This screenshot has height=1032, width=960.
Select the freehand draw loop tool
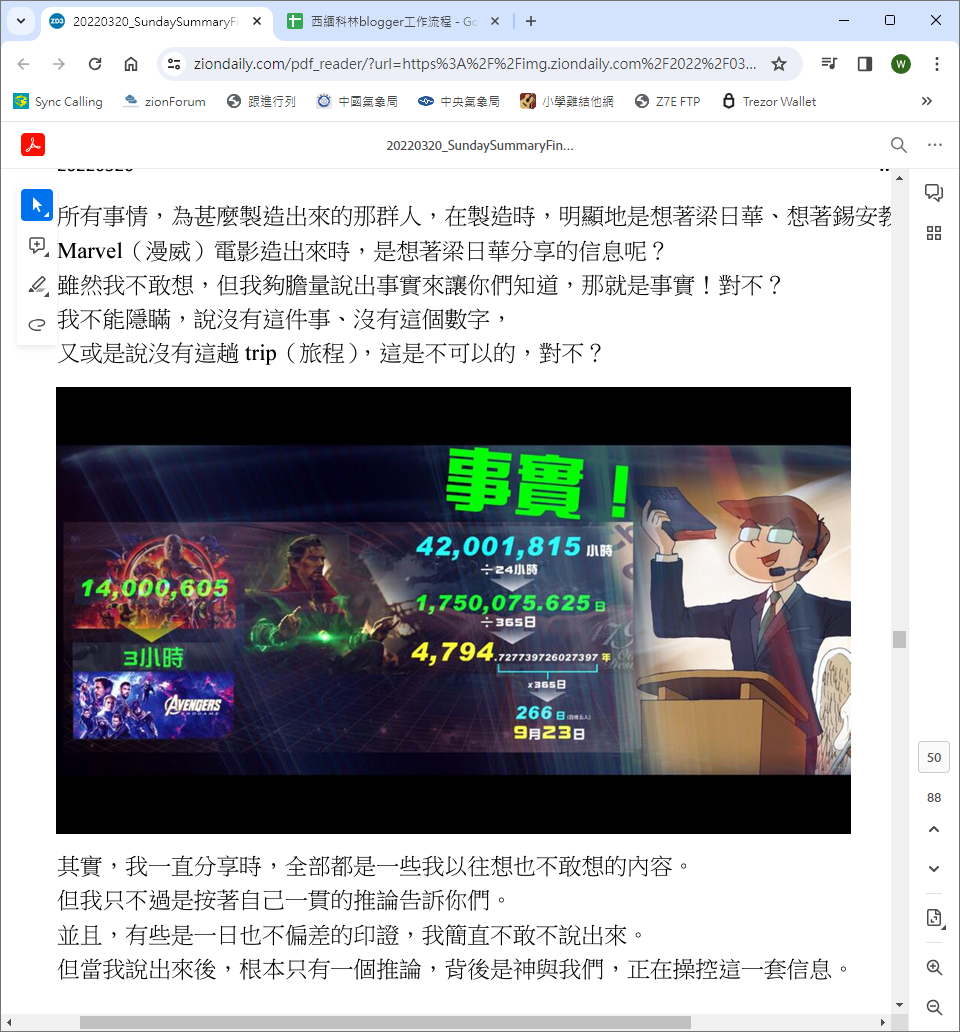37,324
